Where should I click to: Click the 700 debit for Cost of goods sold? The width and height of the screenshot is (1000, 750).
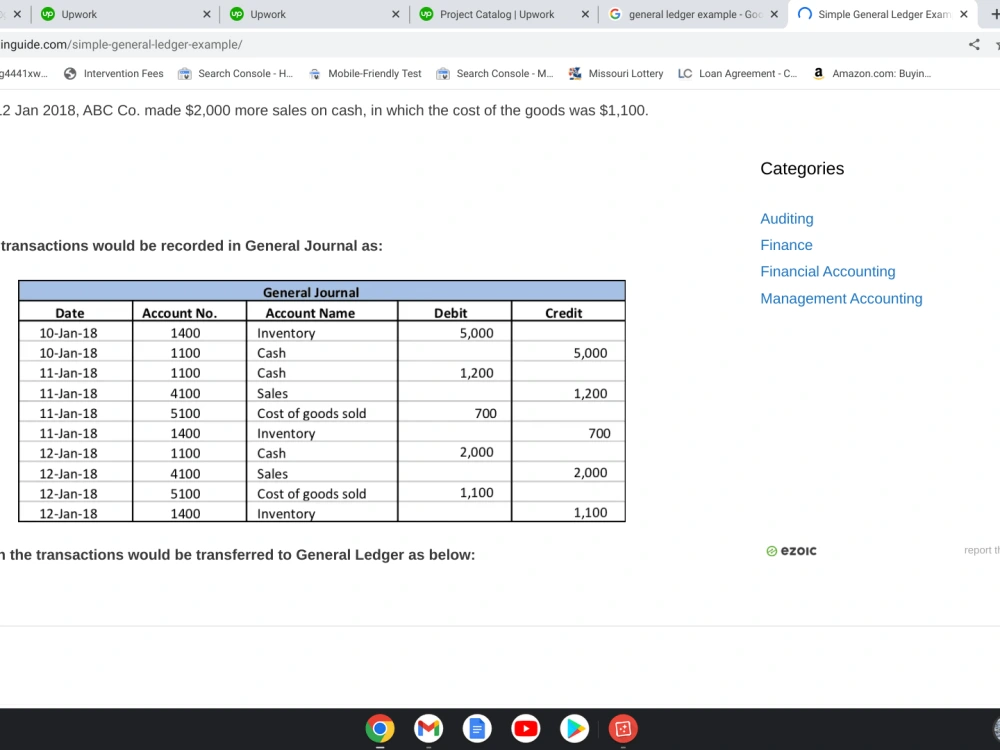(x=485, y=413)
